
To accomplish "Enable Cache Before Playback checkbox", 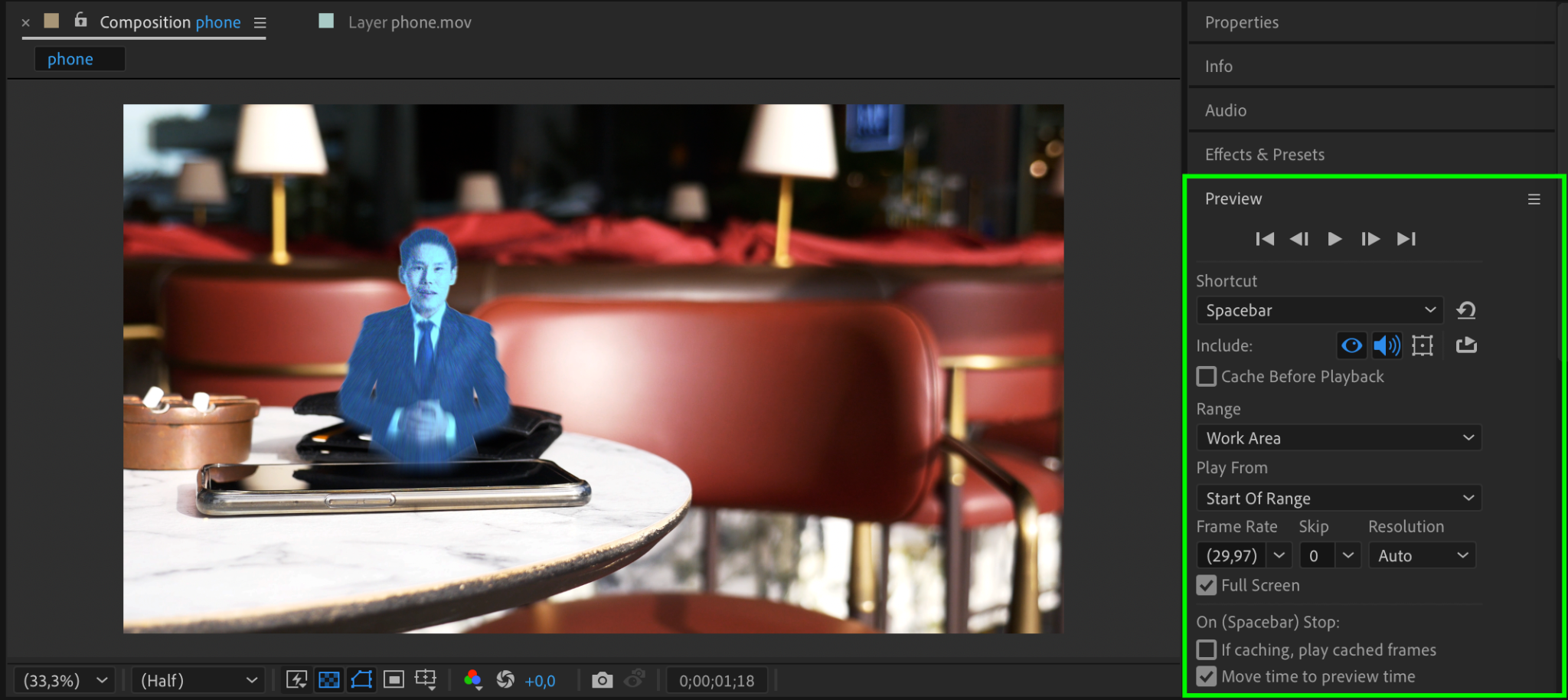I will click(x=1207, y=377).
